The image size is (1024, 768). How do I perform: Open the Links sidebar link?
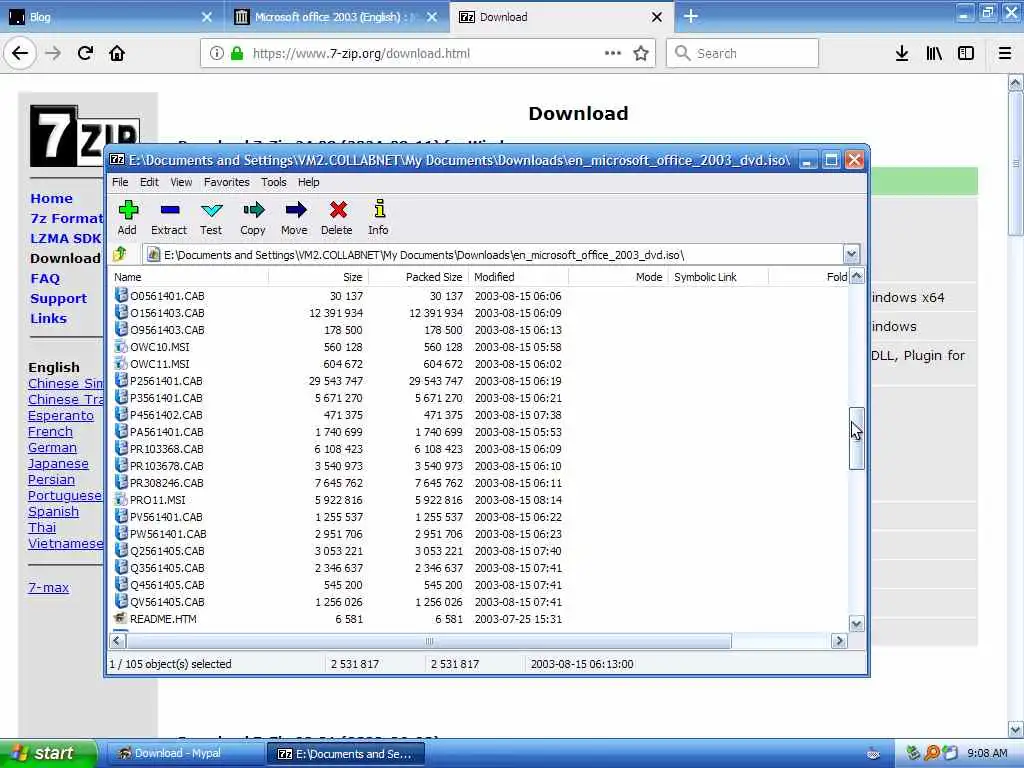click(48, 318)
